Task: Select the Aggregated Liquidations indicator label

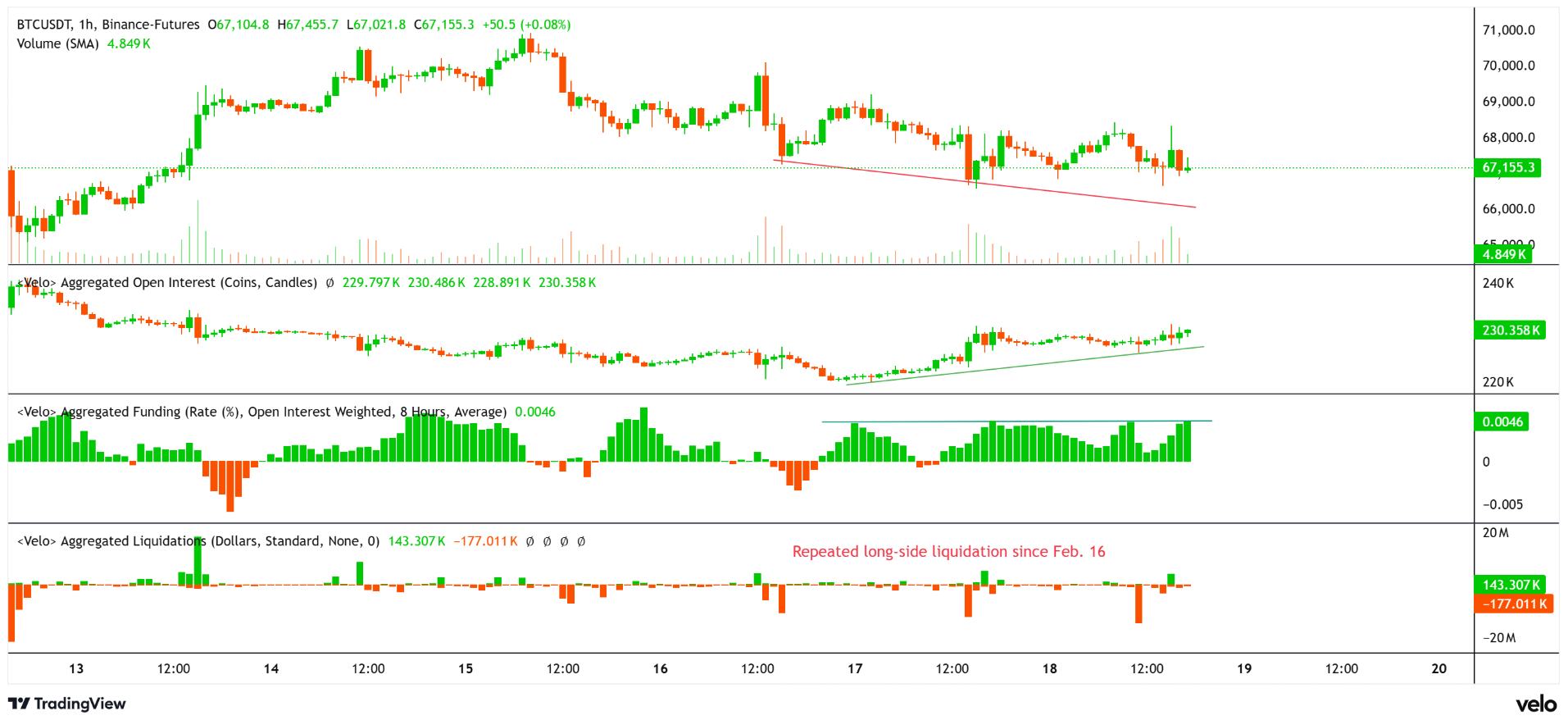Action: point(198,541)
